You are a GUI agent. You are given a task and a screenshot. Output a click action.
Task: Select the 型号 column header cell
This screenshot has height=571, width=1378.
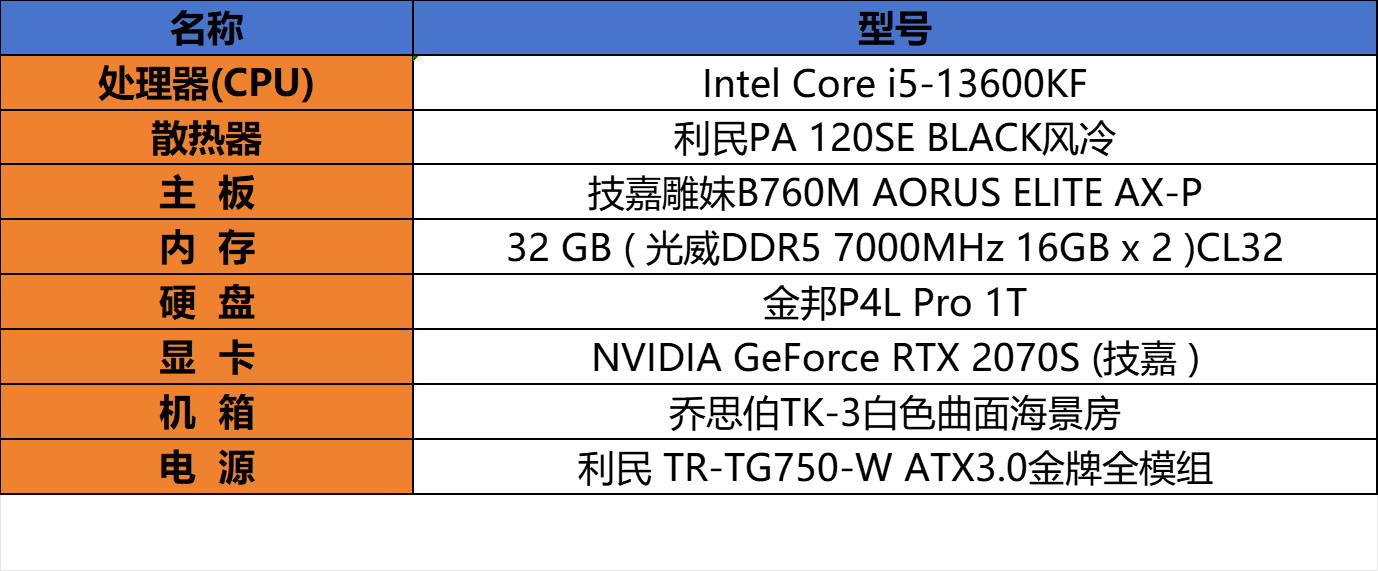click(894, 29)
